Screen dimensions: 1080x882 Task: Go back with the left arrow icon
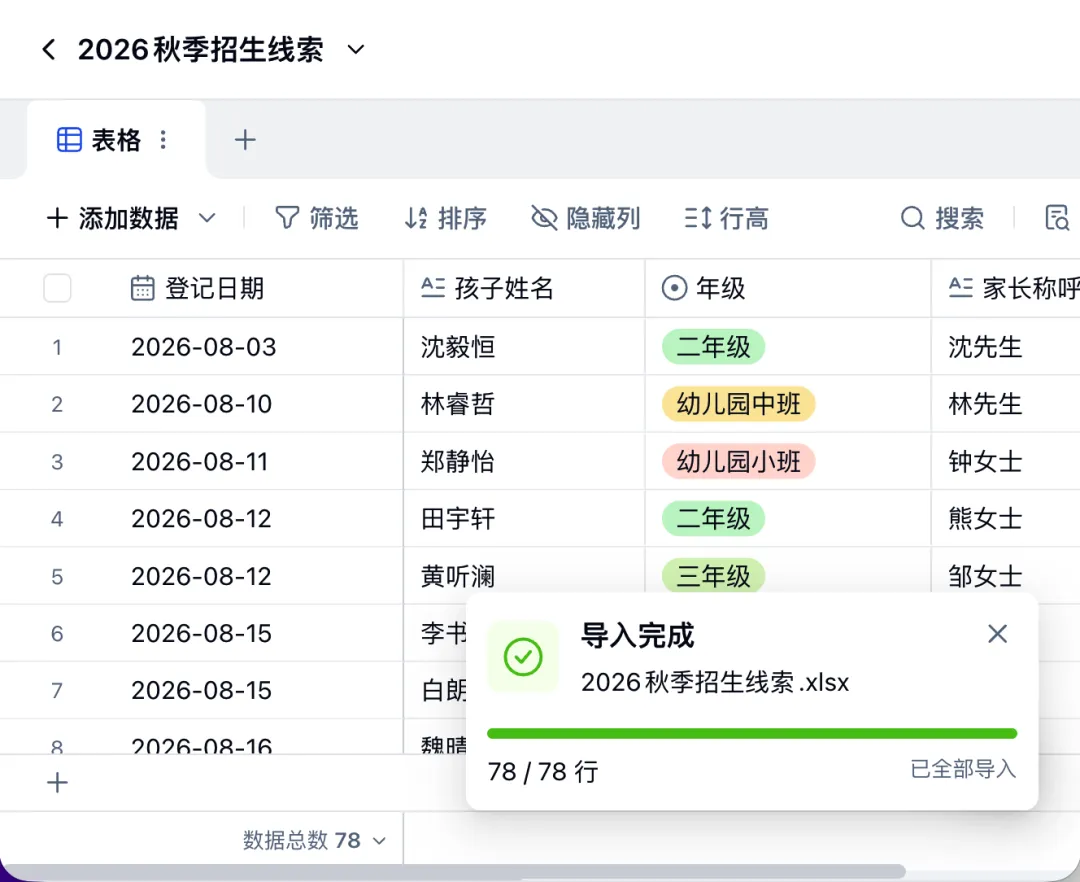tap(48, 50)
